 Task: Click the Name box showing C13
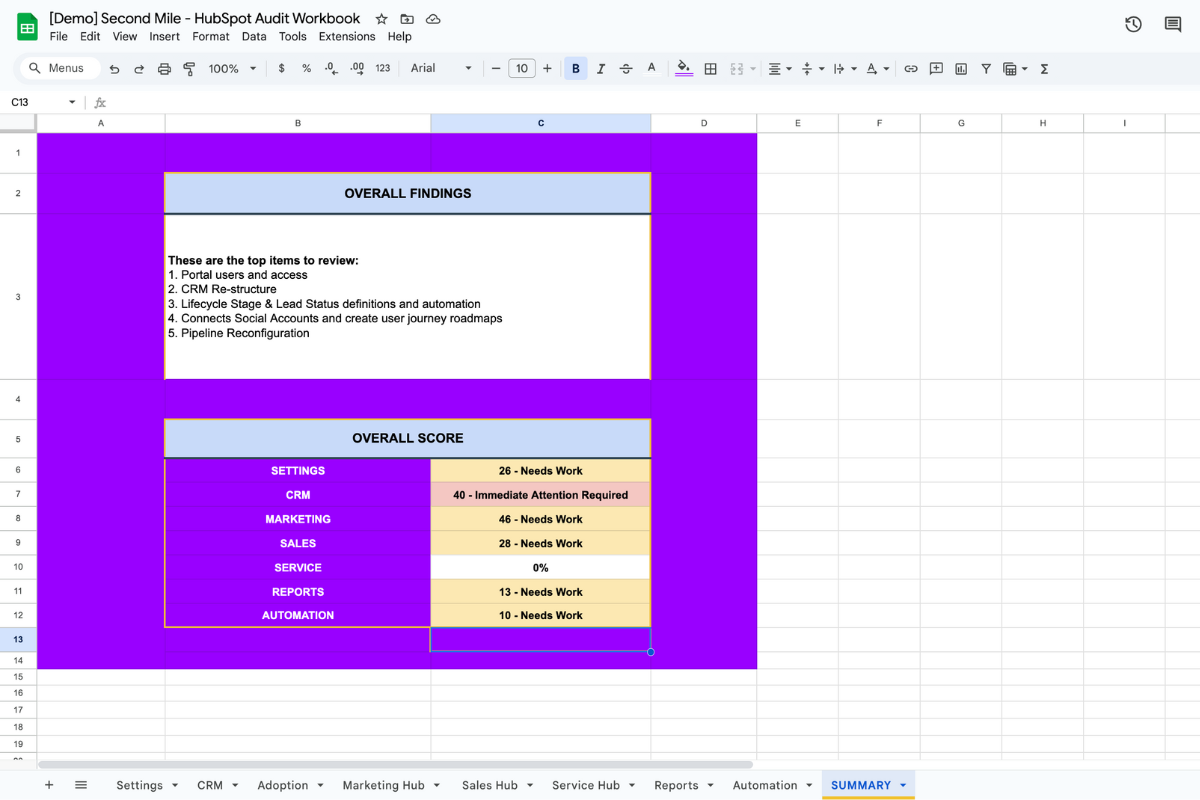[44, 102]
